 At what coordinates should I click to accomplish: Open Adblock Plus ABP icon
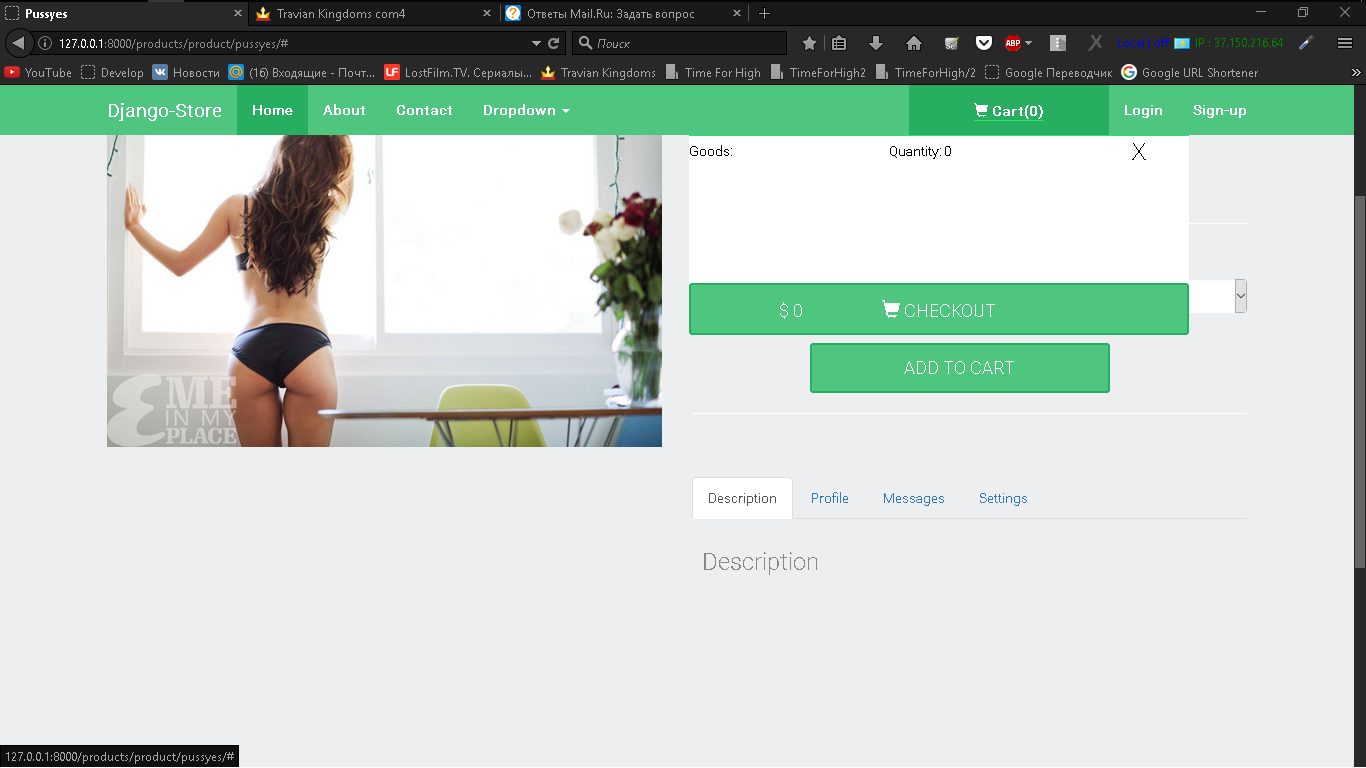tap(1013, 43)
